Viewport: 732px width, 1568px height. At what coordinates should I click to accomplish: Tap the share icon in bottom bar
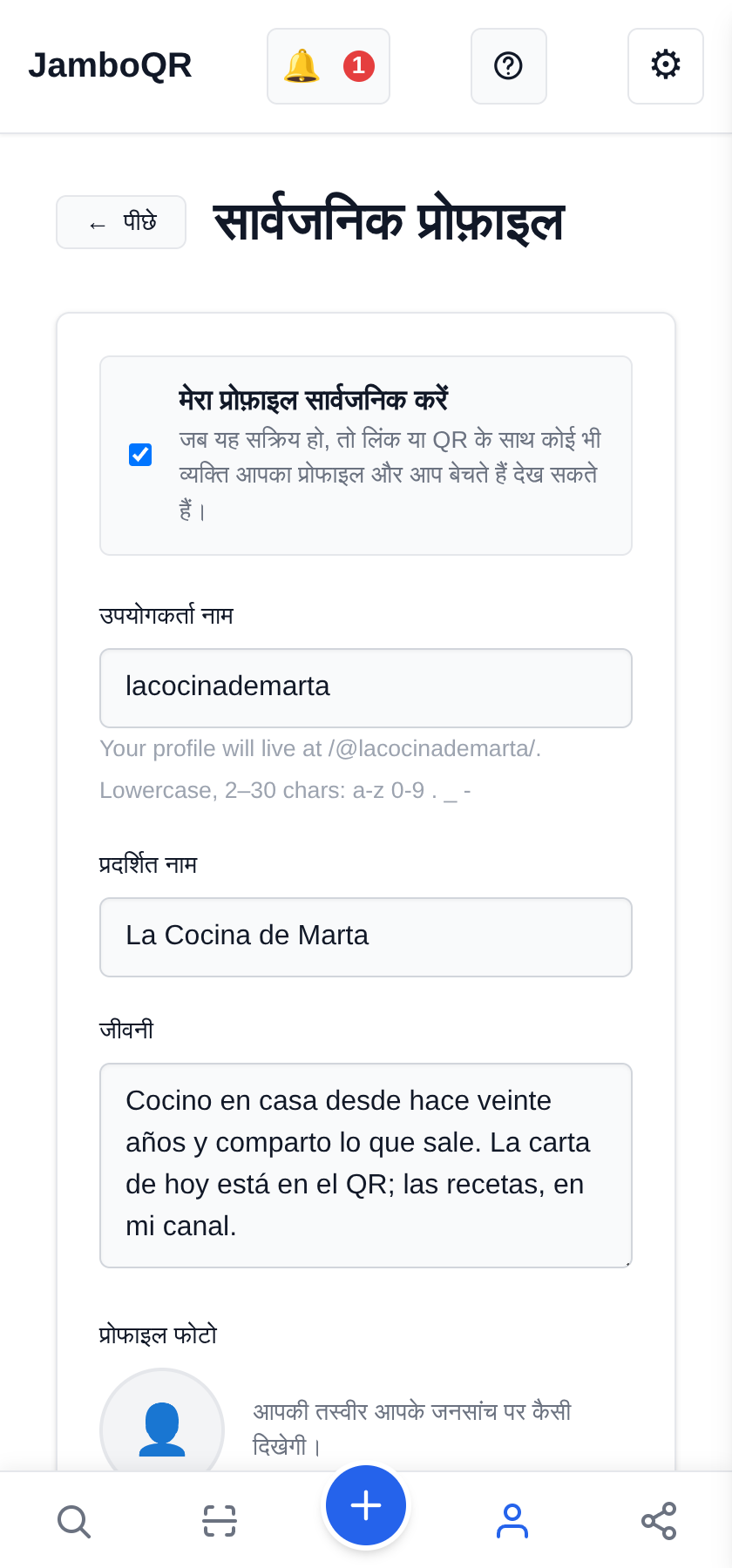[x=659, y=1521]
